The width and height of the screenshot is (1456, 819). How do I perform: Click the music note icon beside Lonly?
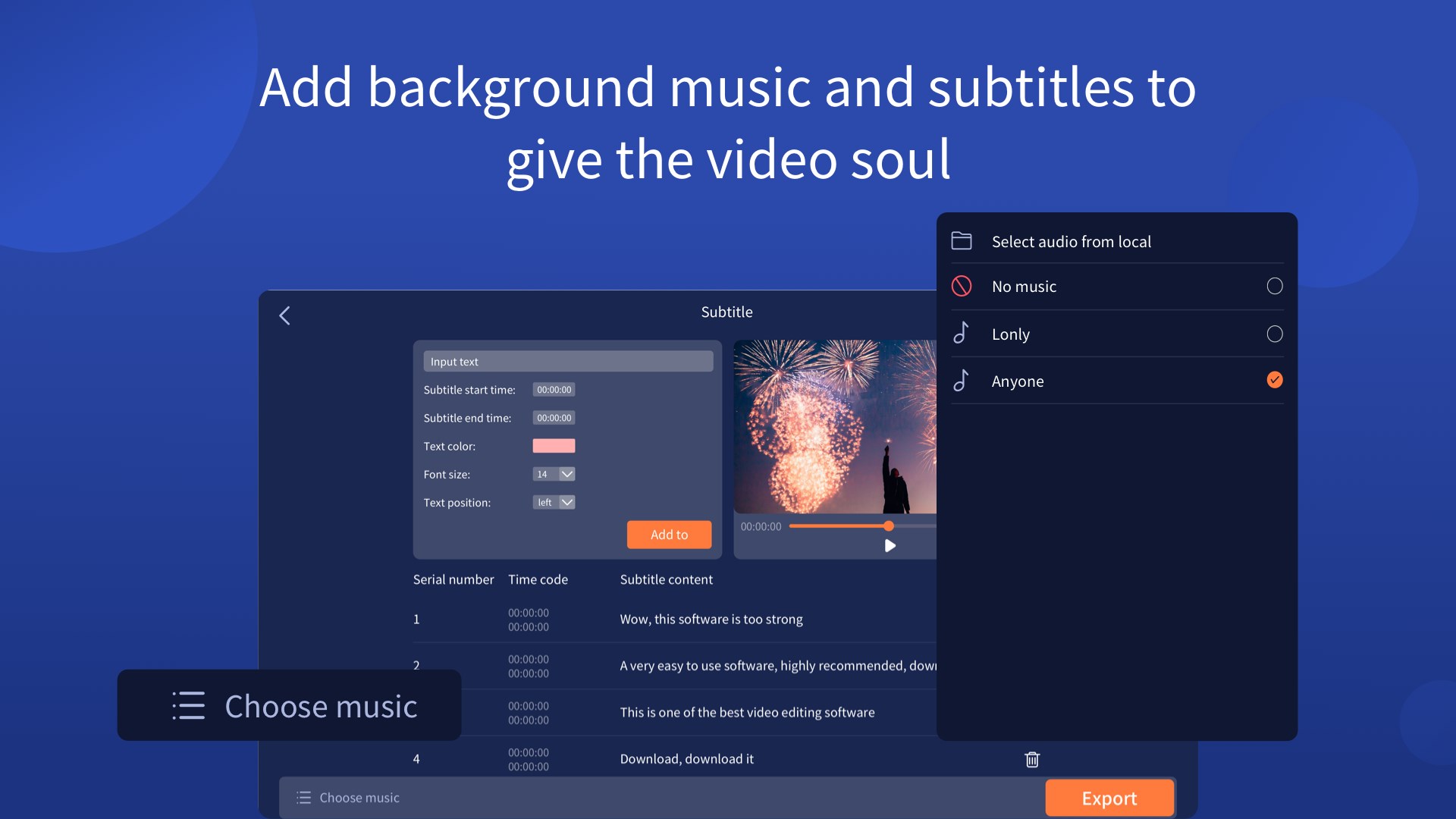pos(961,333)
